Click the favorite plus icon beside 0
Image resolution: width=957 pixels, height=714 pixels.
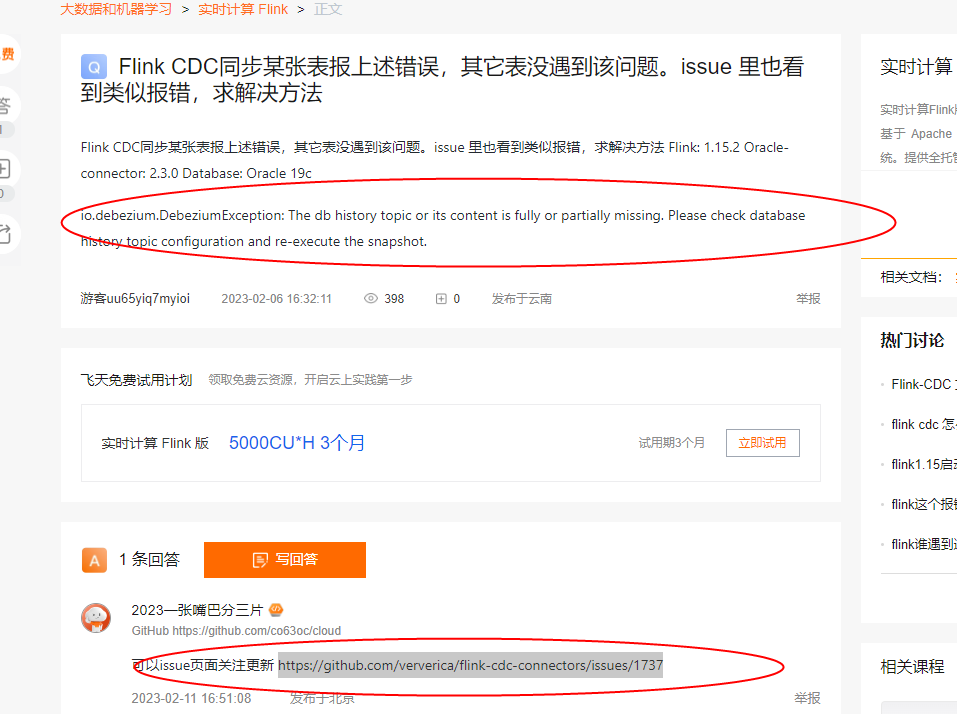tap(441, 298)
